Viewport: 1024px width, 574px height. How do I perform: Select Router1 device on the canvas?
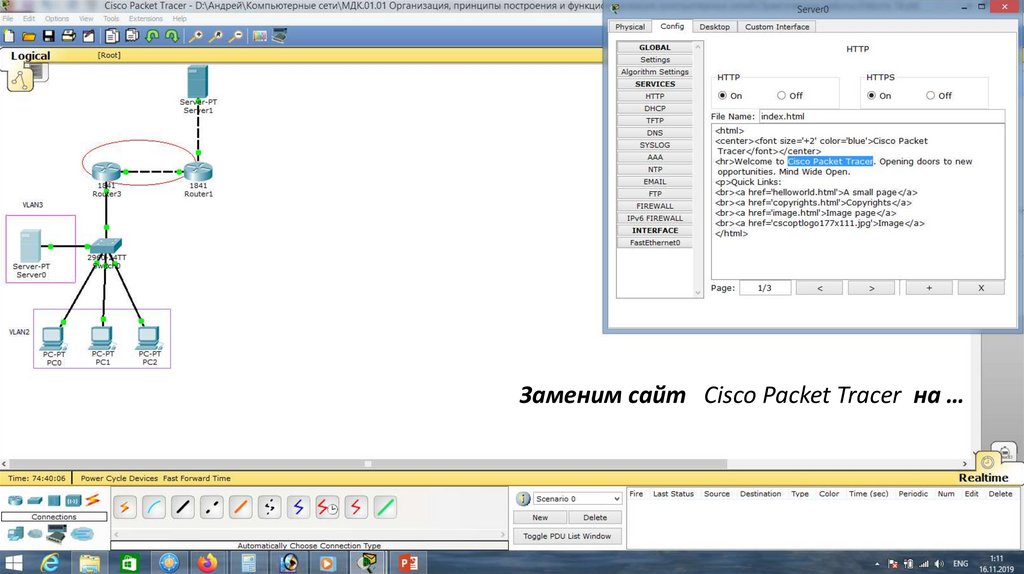pyautogui.click(x=199, y=172)
